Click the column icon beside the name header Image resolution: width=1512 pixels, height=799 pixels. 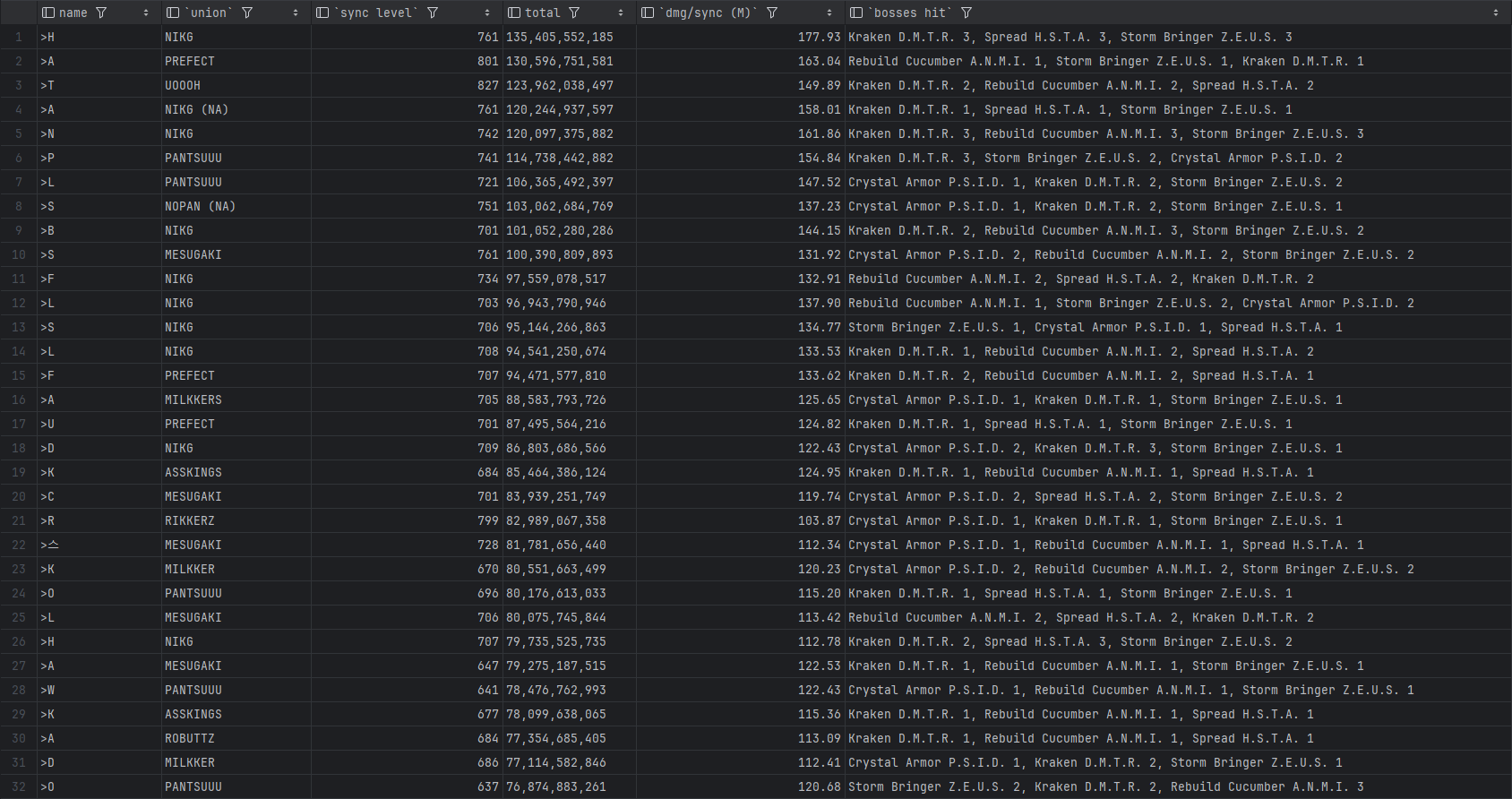point(48,13)
